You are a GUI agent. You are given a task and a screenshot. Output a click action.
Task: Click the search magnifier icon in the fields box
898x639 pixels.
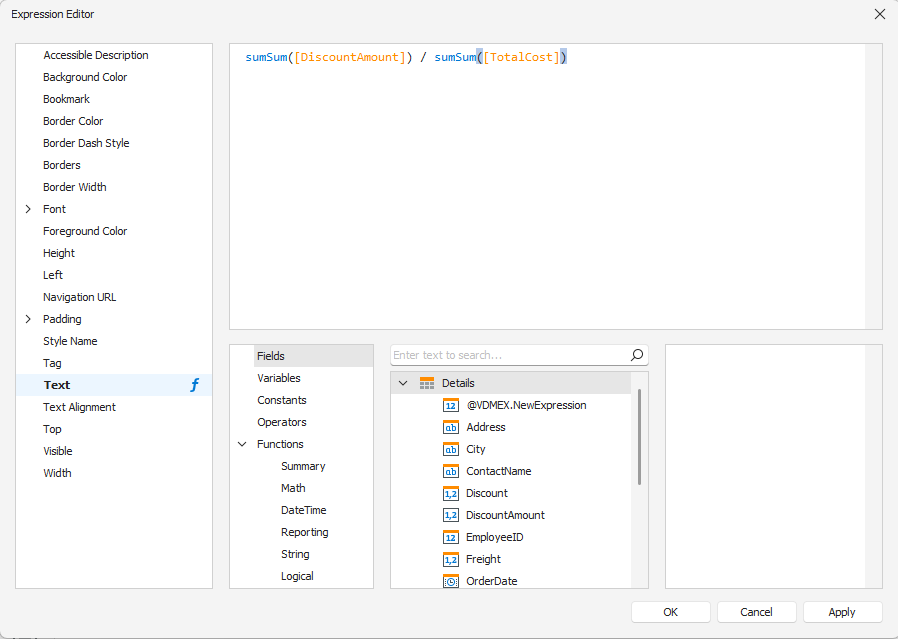(637, 355)
